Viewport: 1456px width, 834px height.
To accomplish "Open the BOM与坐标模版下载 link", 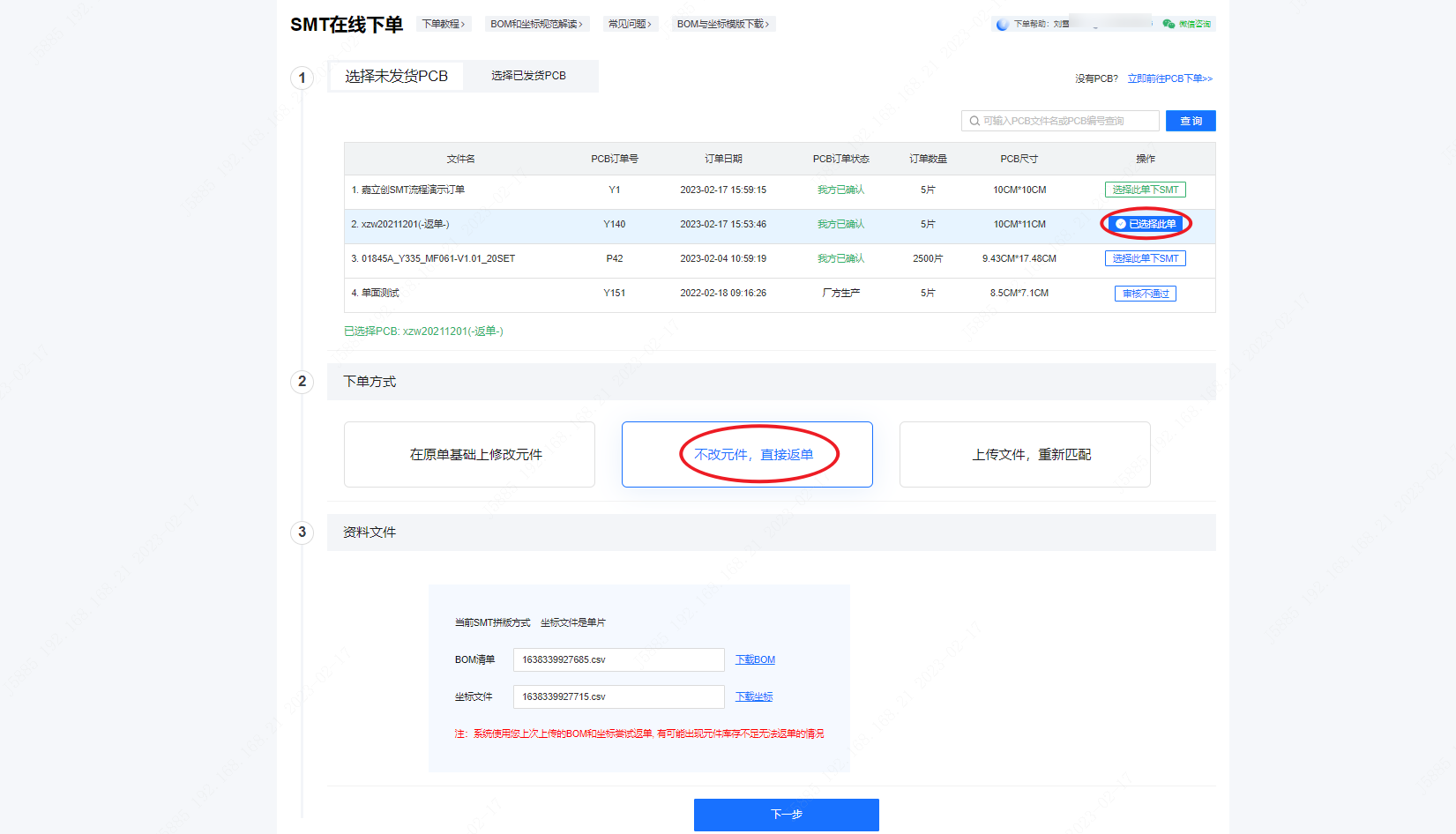I will pos(723,24).
